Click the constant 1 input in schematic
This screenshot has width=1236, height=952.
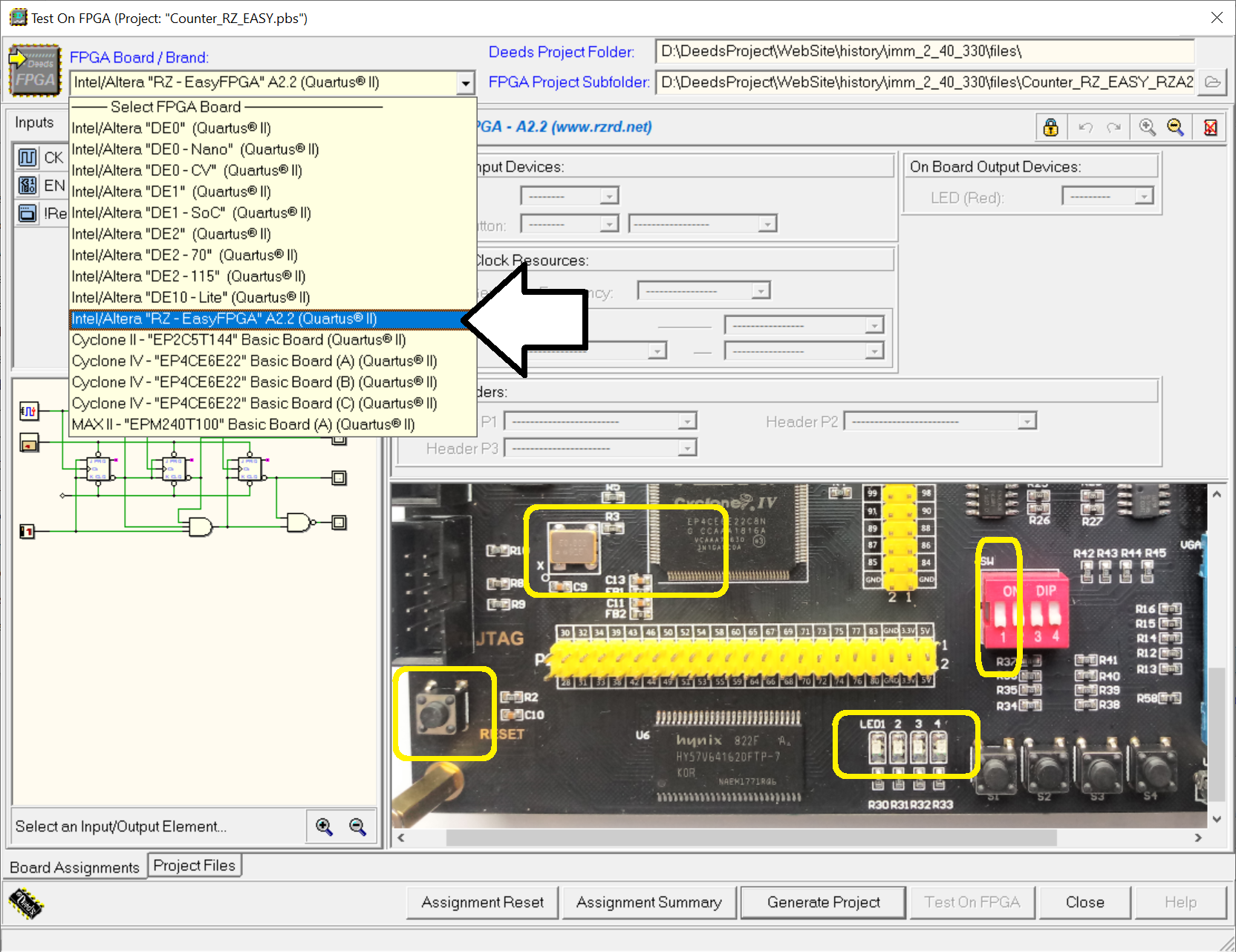click(x=27, y=531)
